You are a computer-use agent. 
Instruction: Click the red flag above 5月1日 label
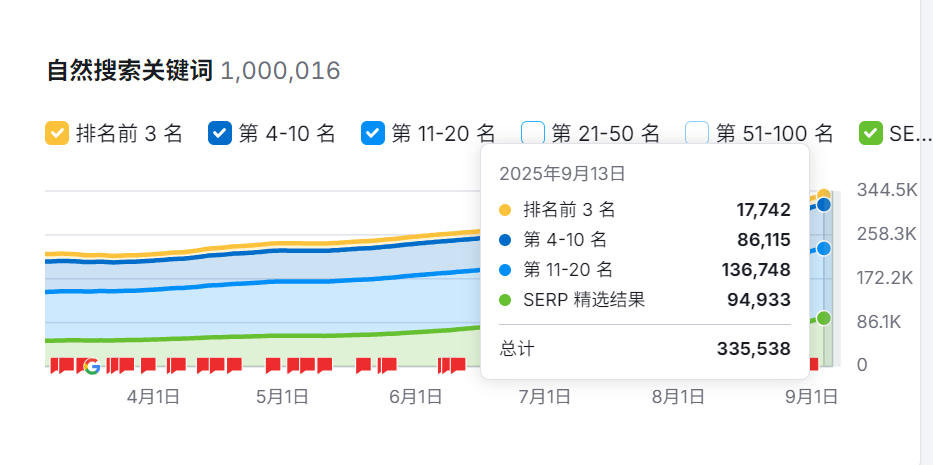pyautogui.click(x=273, y=365)
